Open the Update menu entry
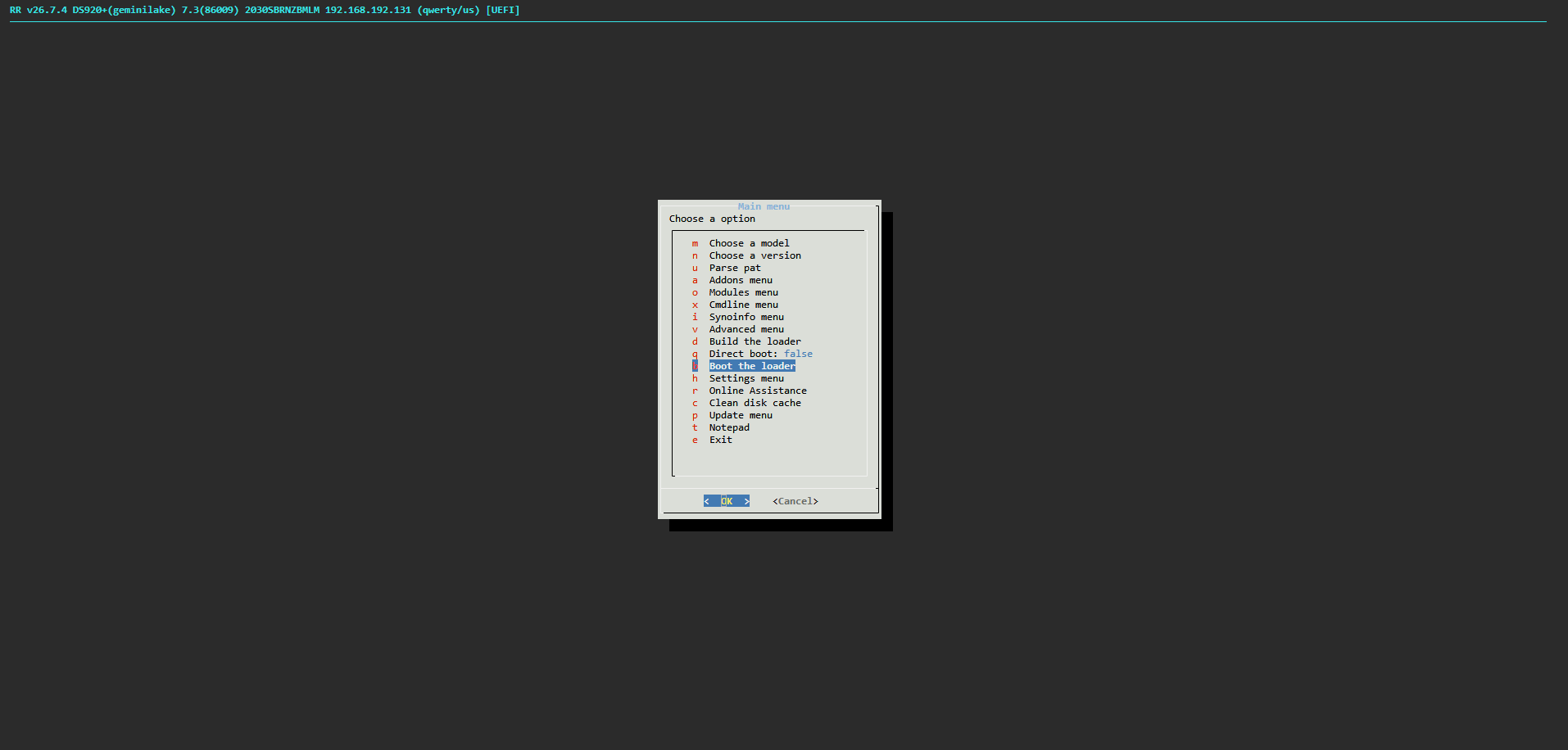The image size is (1568, 750). (x=740, y=415)
